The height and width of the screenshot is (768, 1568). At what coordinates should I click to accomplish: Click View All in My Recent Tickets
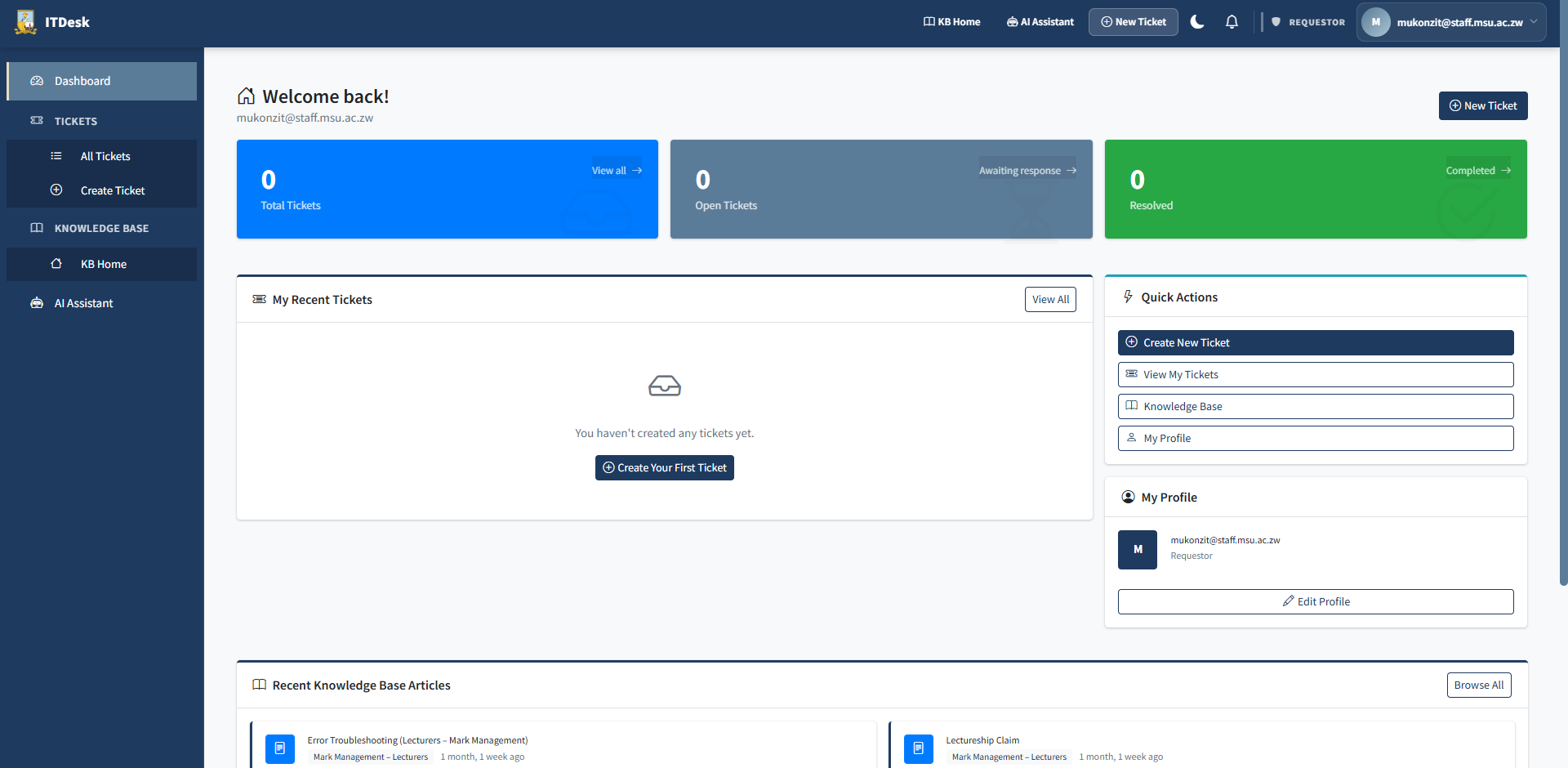click(1050, 300)
